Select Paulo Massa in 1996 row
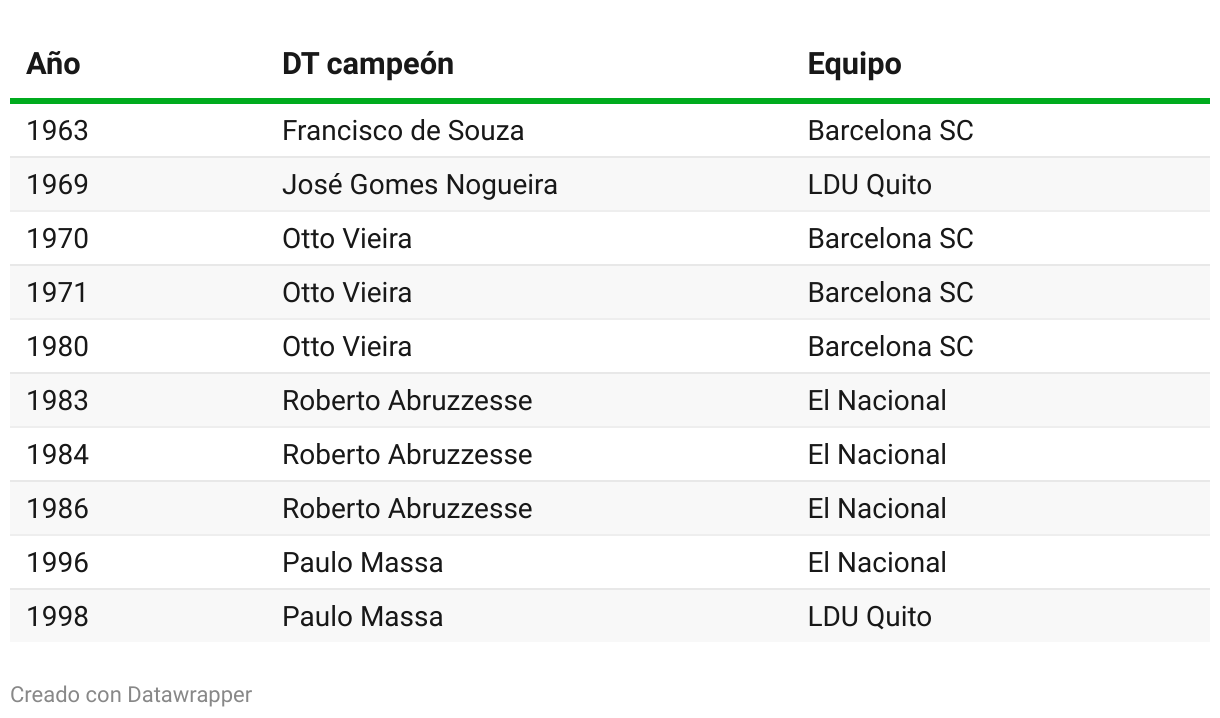Screen dimensions: 1220x718 362,563
